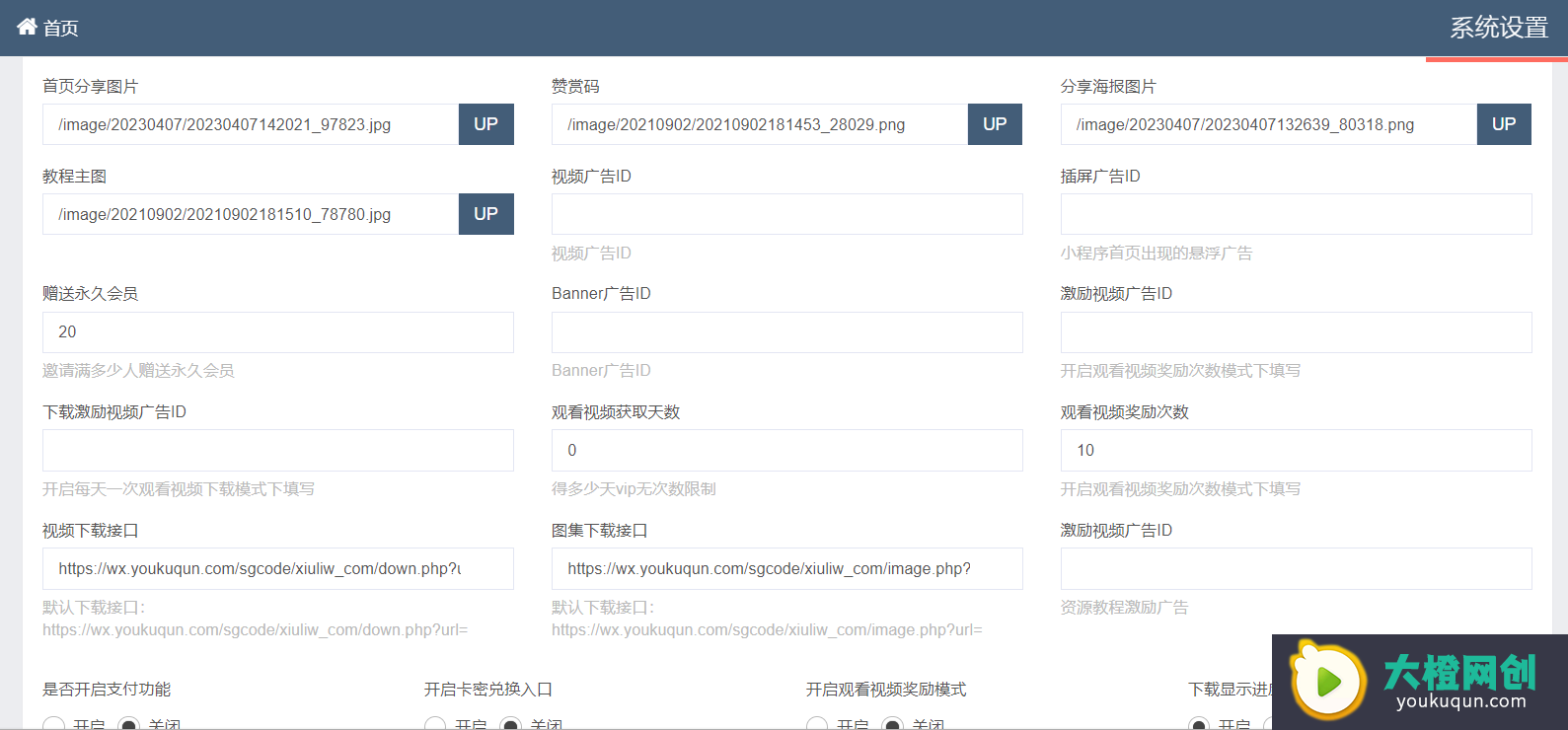Click the 分享海报图片 label

1108,87
